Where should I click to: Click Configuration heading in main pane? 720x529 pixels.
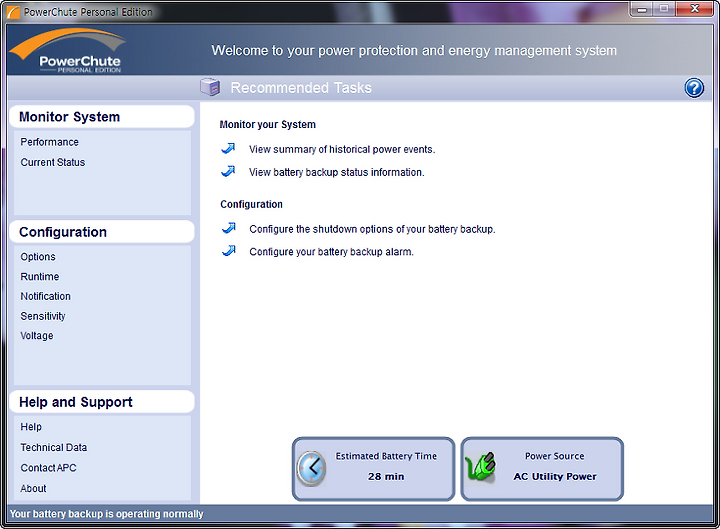[252, 204]
